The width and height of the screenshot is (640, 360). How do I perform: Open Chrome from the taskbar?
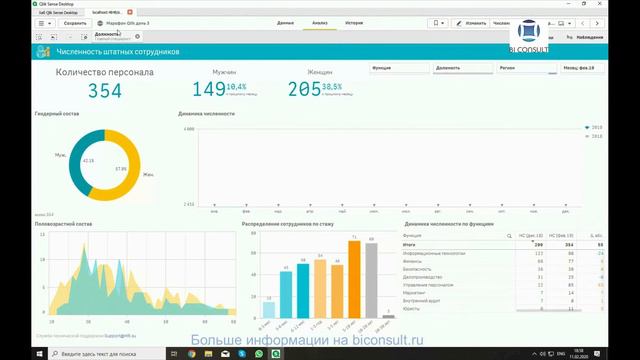point(191,354)
